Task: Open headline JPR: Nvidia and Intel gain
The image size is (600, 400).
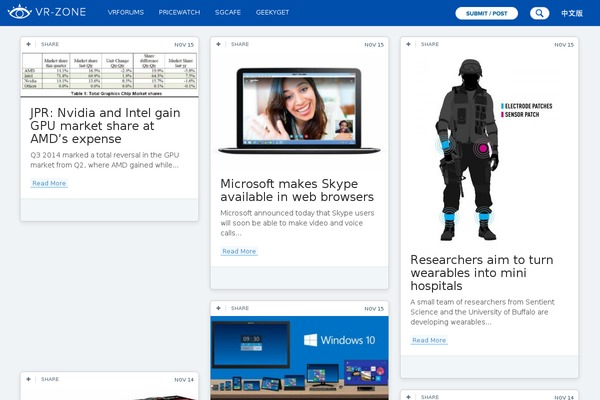Action: pyautogui.click(x=105, y=126)
